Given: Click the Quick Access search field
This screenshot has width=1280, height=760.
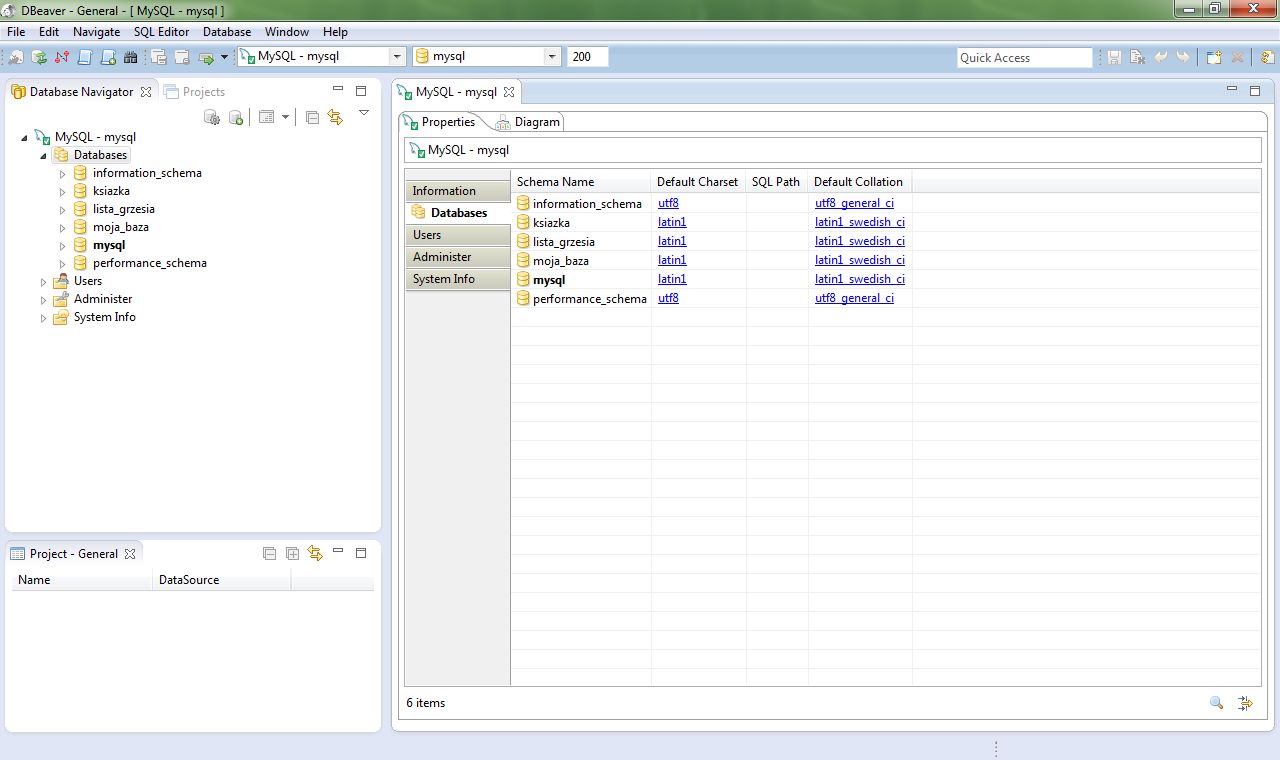Looking at the screenshot, I should (1025, 57).
